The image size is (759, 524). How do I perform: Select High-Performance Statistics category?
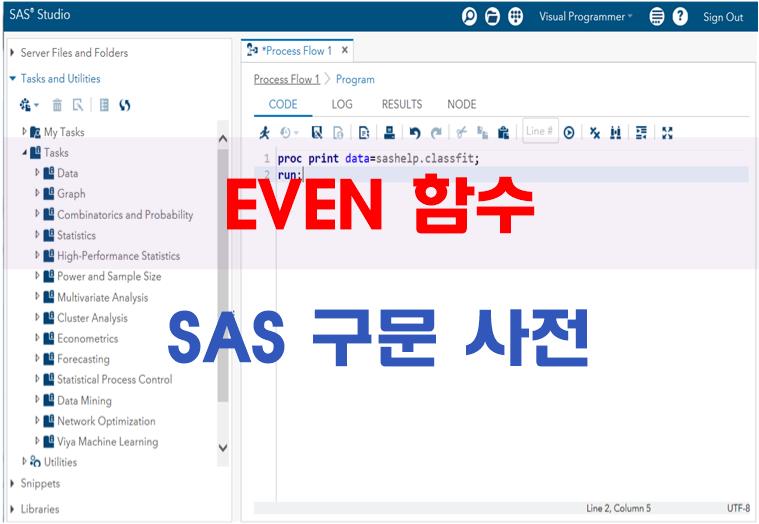(119, 255)
